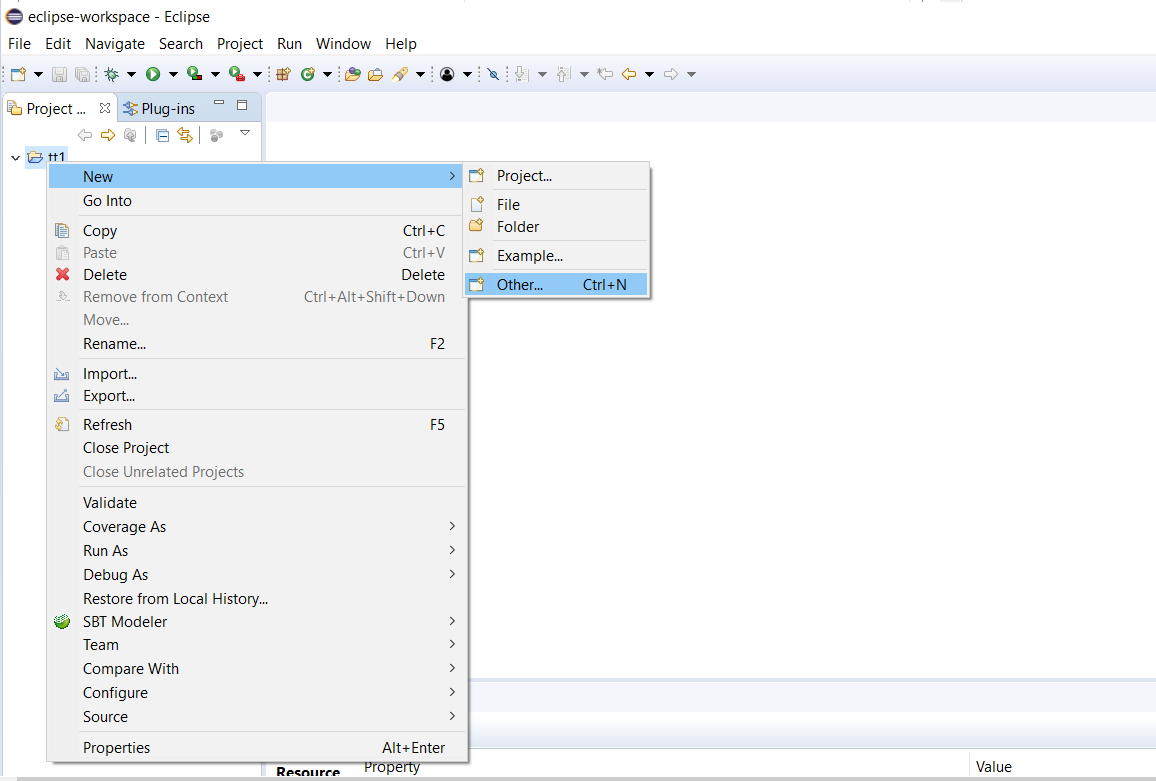Toggle Link with Editor in Project Explorer
Viewport: 1156px width, 781px height.
[184, 135]
